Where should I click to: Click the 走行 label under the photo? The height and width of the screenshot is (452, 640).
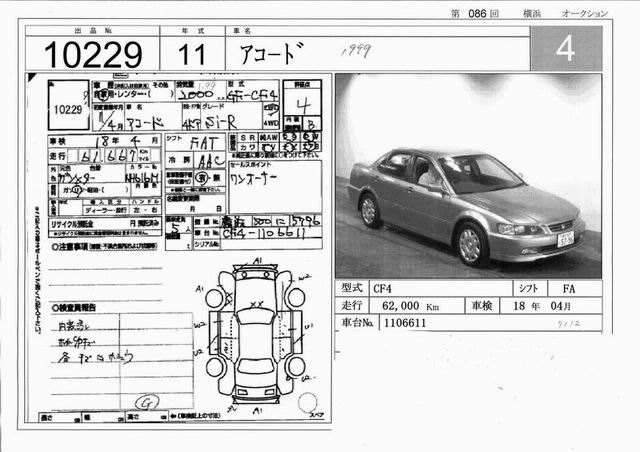tap(351, 305)
